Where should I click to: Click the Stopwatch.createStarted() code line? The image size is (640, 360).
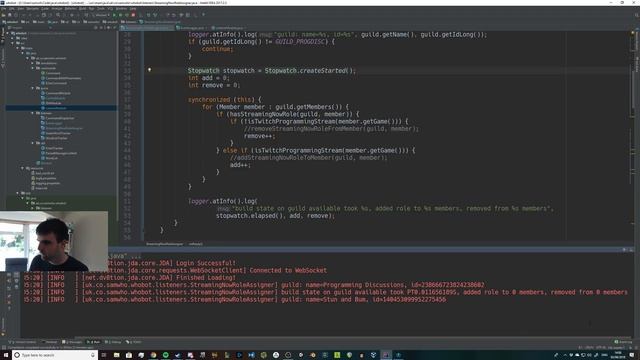[271, 71]
